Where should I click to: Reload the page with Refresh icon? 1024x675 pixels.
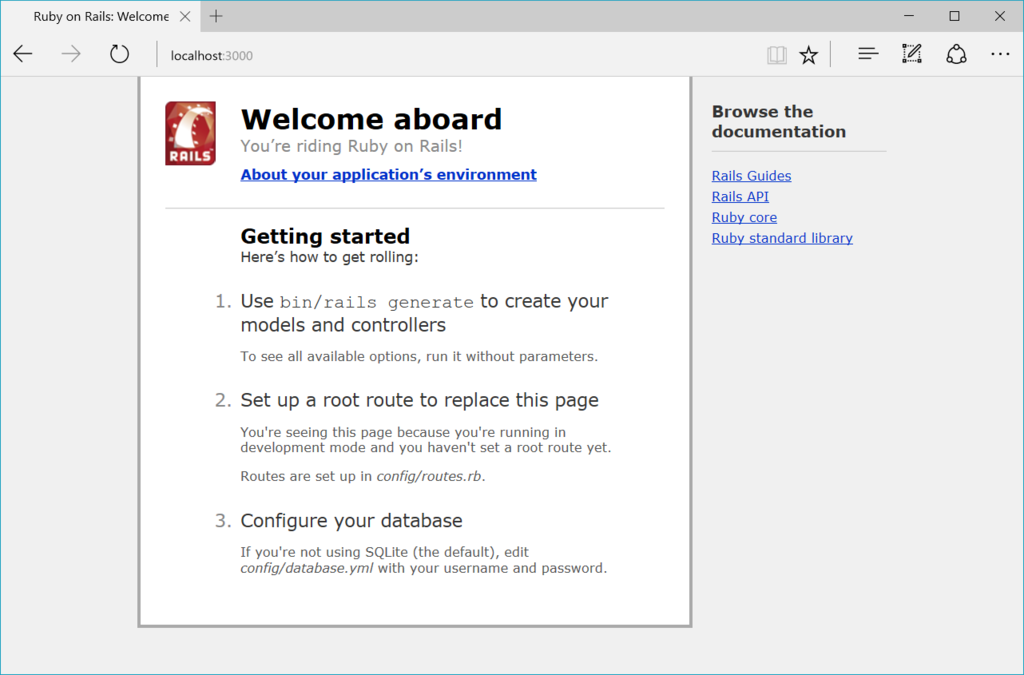click(119, 54)
